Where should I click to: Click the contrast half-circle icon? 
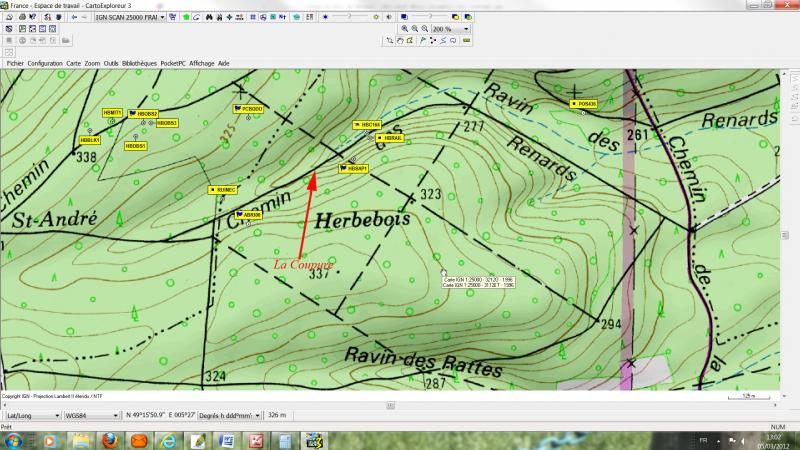[389, 17]
